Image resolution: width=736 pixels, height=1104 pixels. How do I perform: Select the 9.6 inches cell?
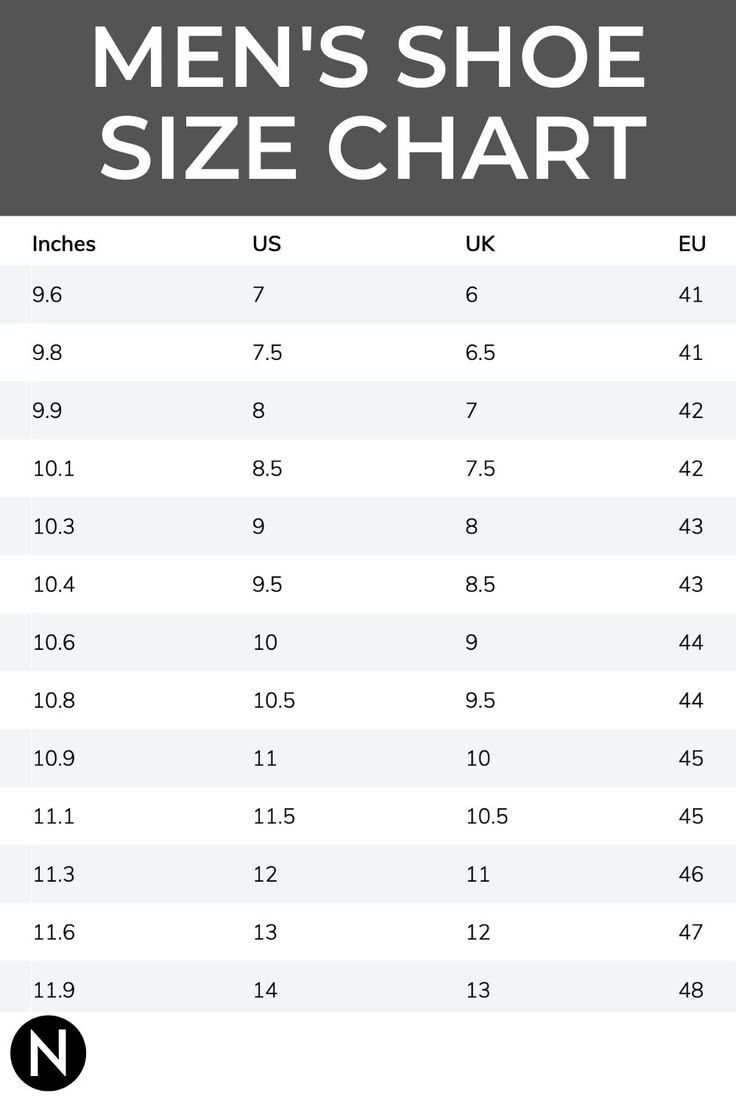(47, 295)
